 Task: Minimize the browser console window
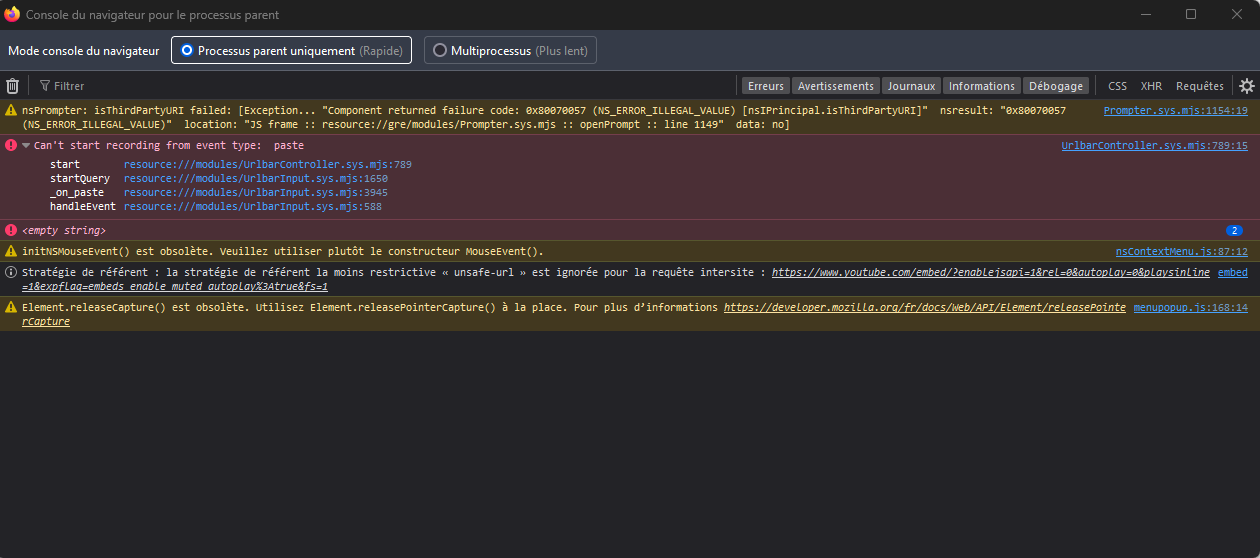click(1145, 14)
